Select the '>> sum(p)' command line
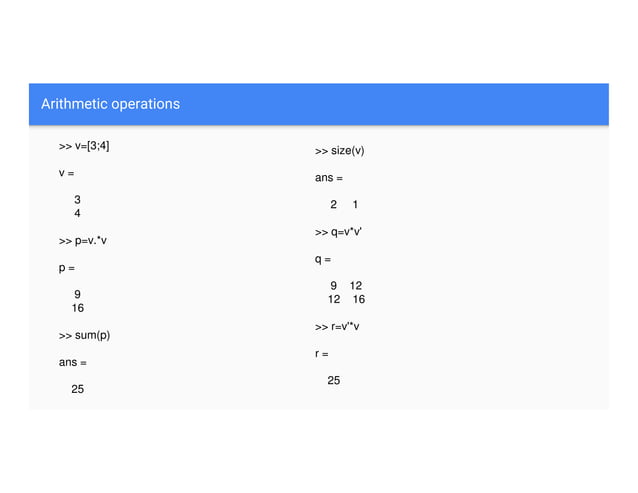The image size is (638, 493). [x=84, y=336]
